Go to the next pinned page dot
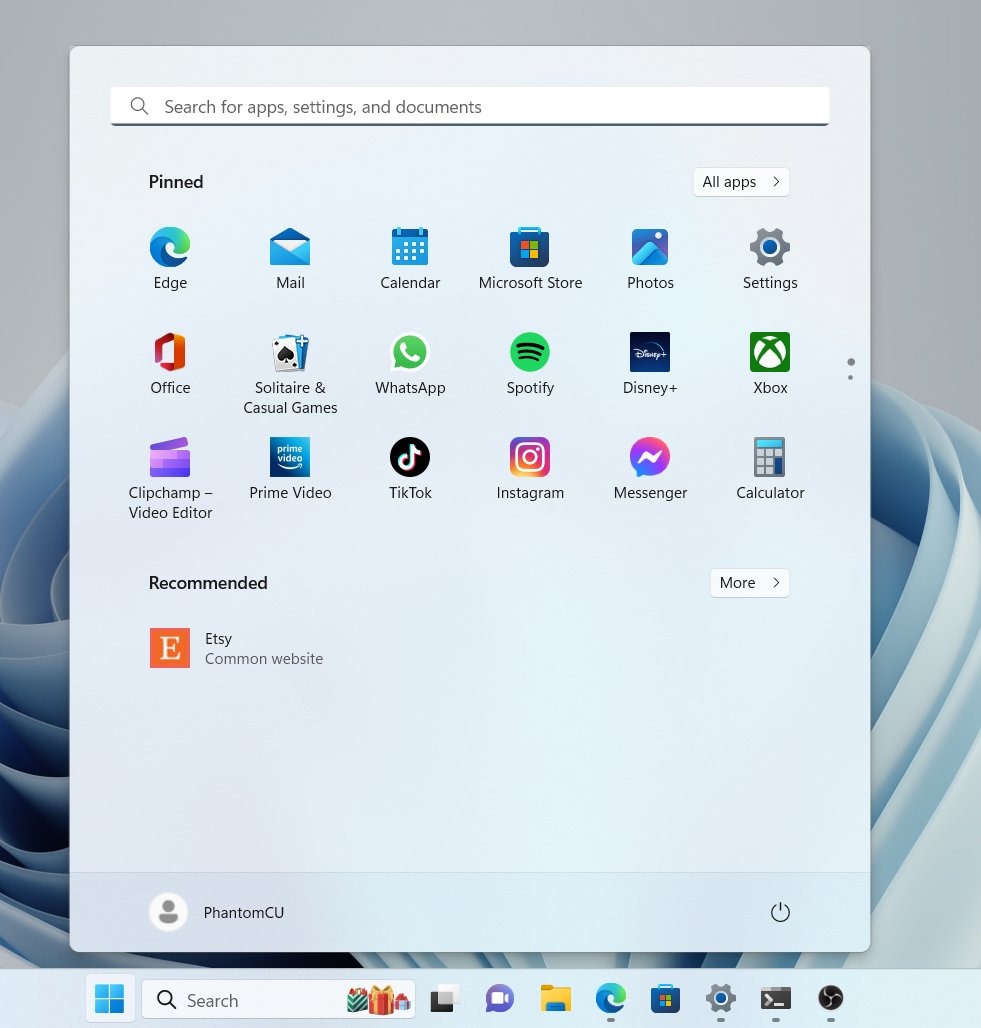Screen dimensions: 981x1028 pos(851,378)
